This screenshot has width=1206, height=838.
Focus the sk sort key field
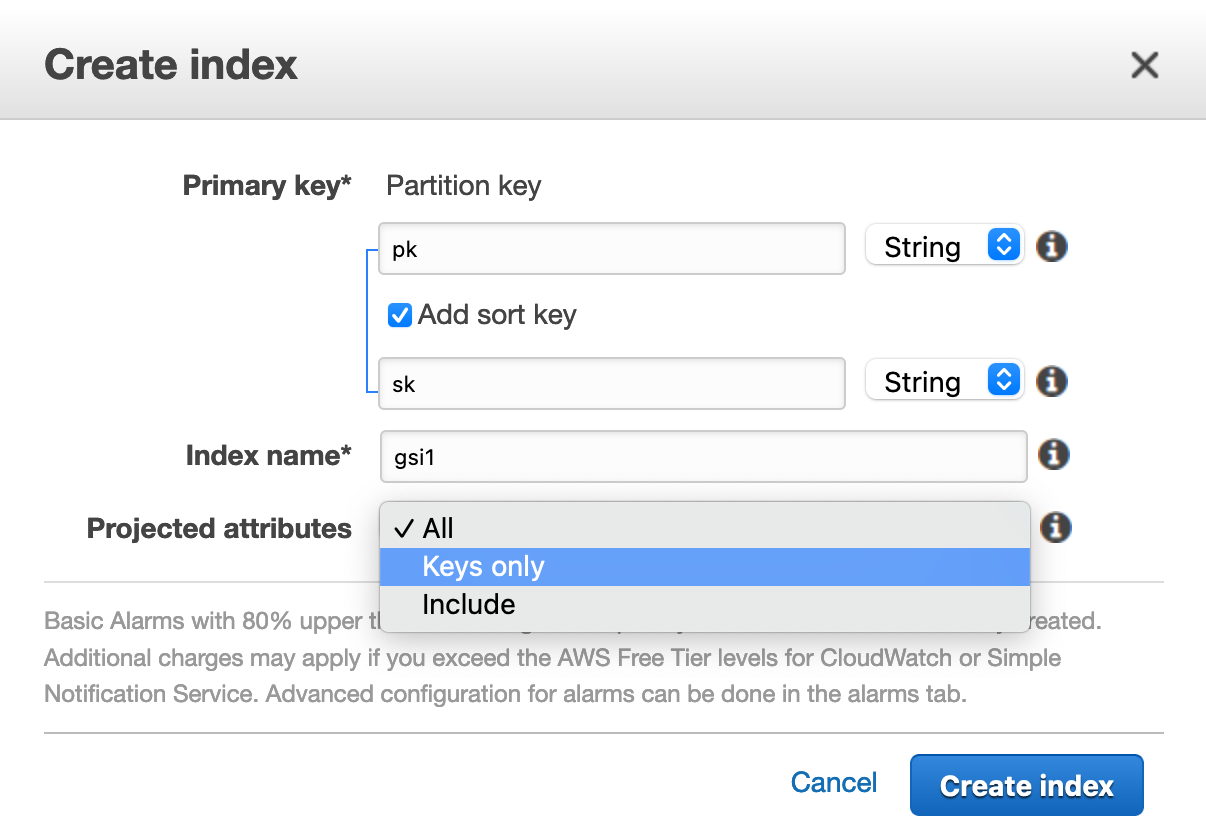(612, 384)
